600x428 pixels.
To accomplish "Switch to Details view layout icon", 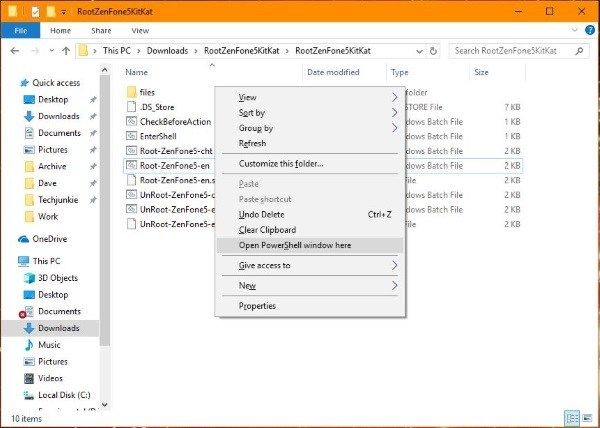I will click(572, 418).
